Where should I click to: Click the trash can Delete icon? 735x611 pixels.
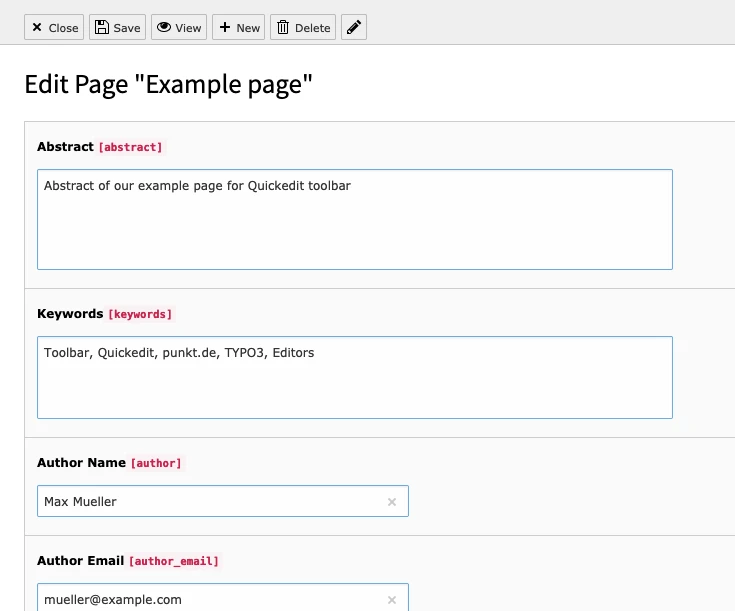pos(283,27)
